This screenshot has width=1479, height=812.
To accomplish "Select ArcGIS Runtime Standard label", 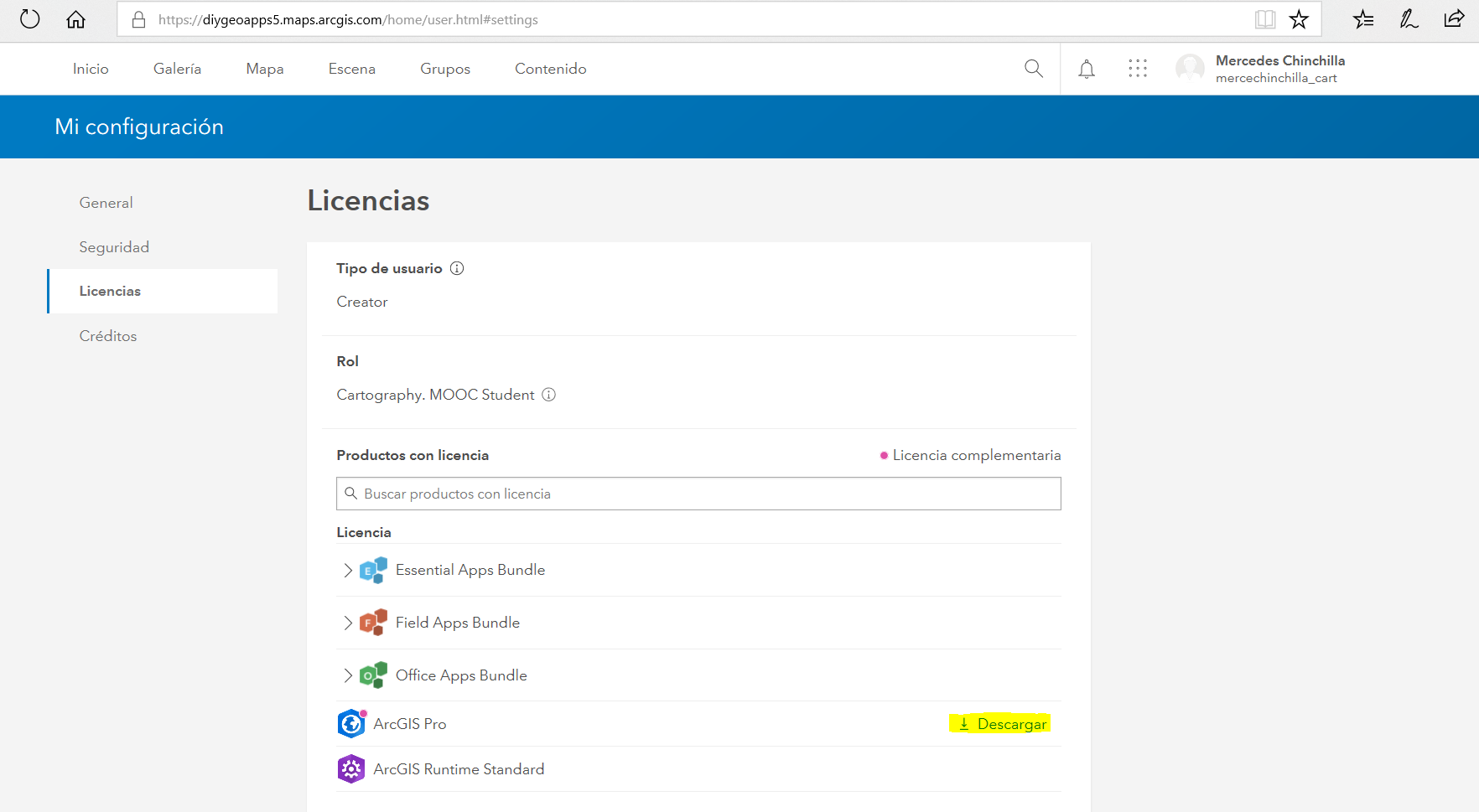I will point(459,769).
